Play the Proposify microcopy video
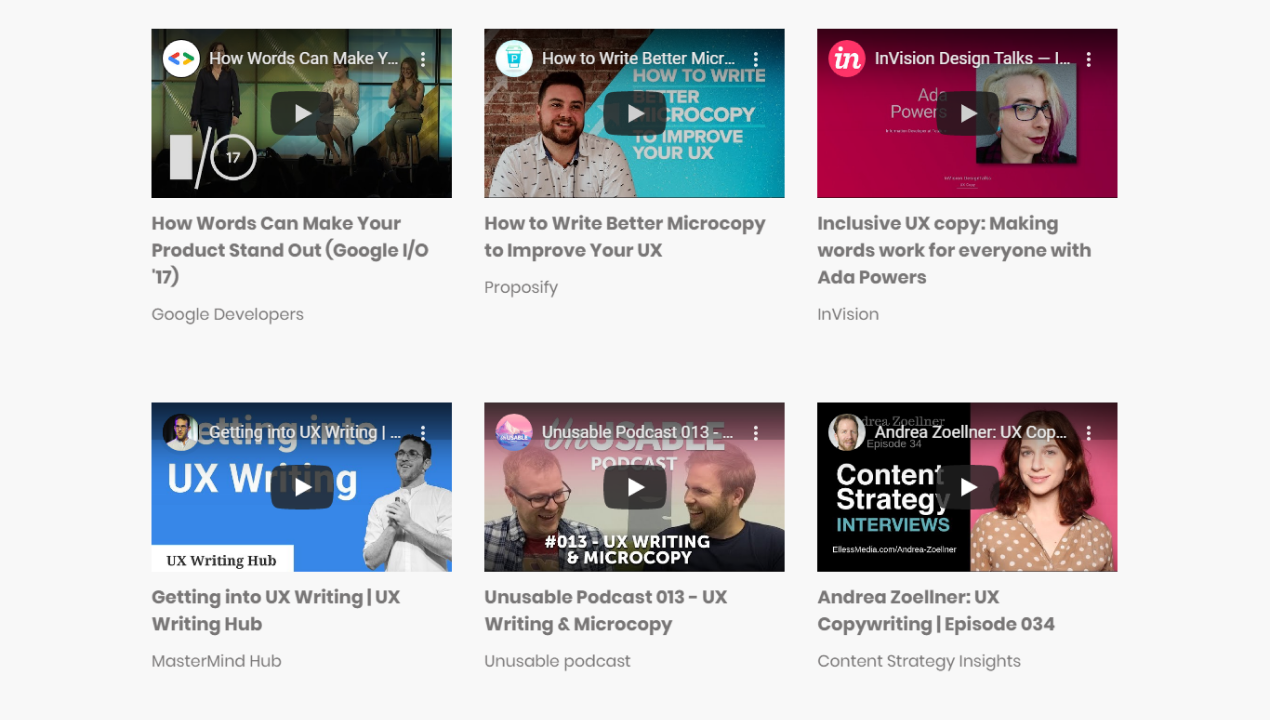 pos(634,113)
